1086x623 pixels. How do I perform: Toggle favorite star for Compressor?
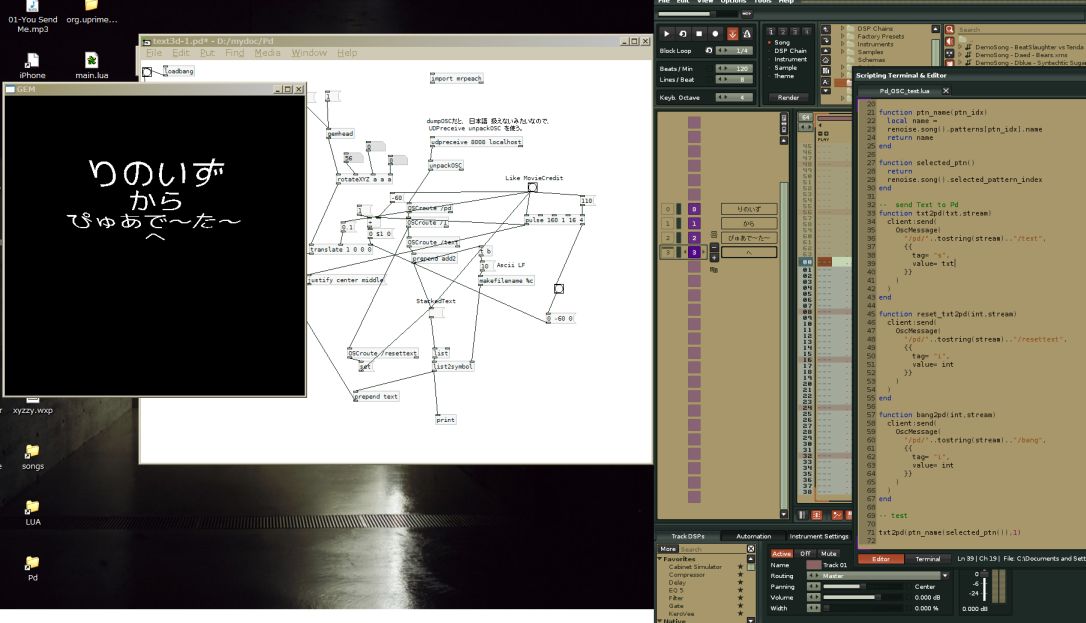pyautogui.click(x=740, y=575)
